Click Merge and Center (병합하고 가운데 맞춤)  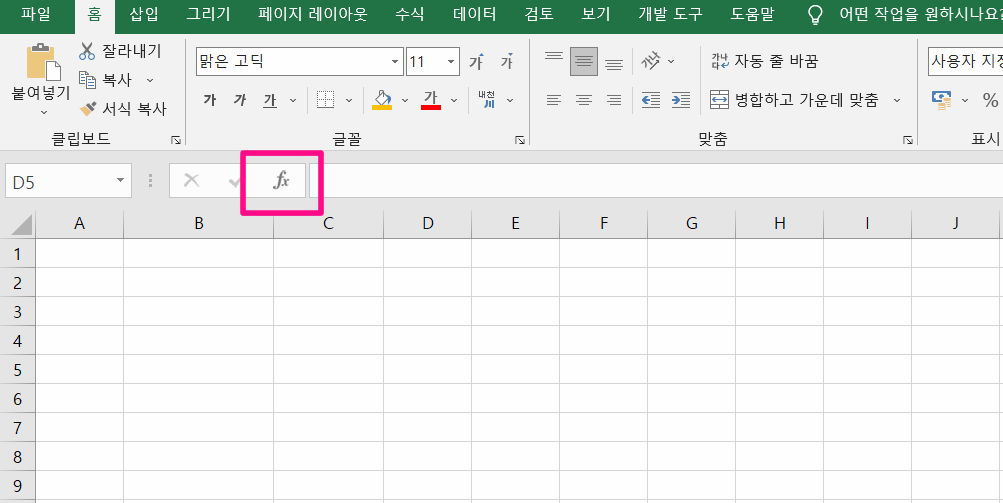point(794,100)
